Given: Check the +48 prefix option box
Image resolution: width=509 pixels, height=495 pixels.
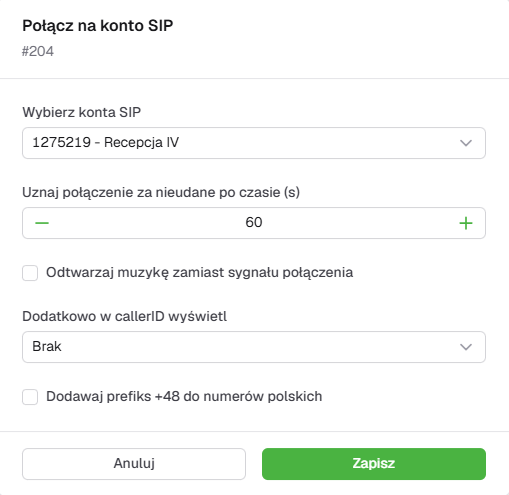Looking at the screenshot, I should pos(30,397).
